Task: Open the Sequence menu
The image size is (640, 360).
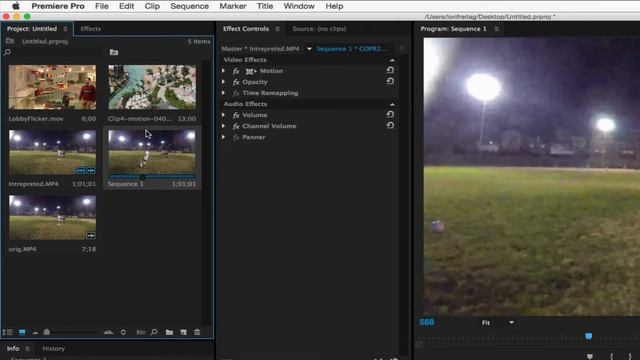Action: 189,6
